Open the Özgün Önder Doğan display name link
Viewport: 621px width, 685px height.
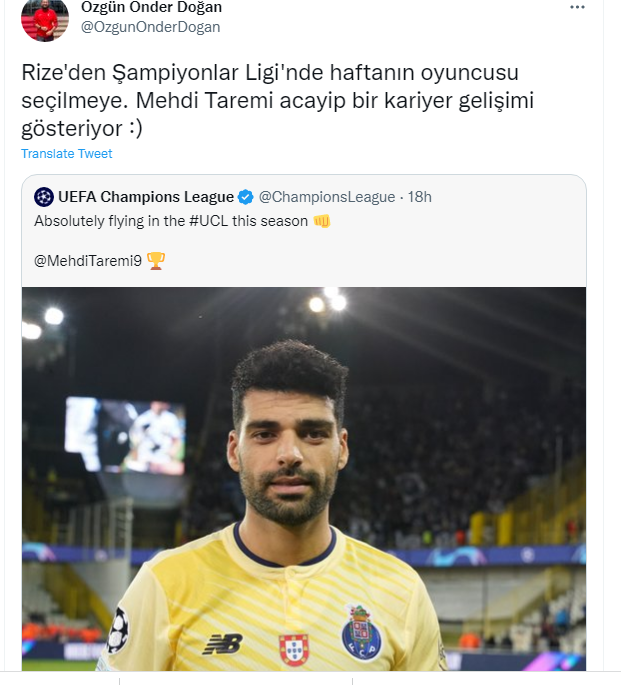(x=151, y=8)
